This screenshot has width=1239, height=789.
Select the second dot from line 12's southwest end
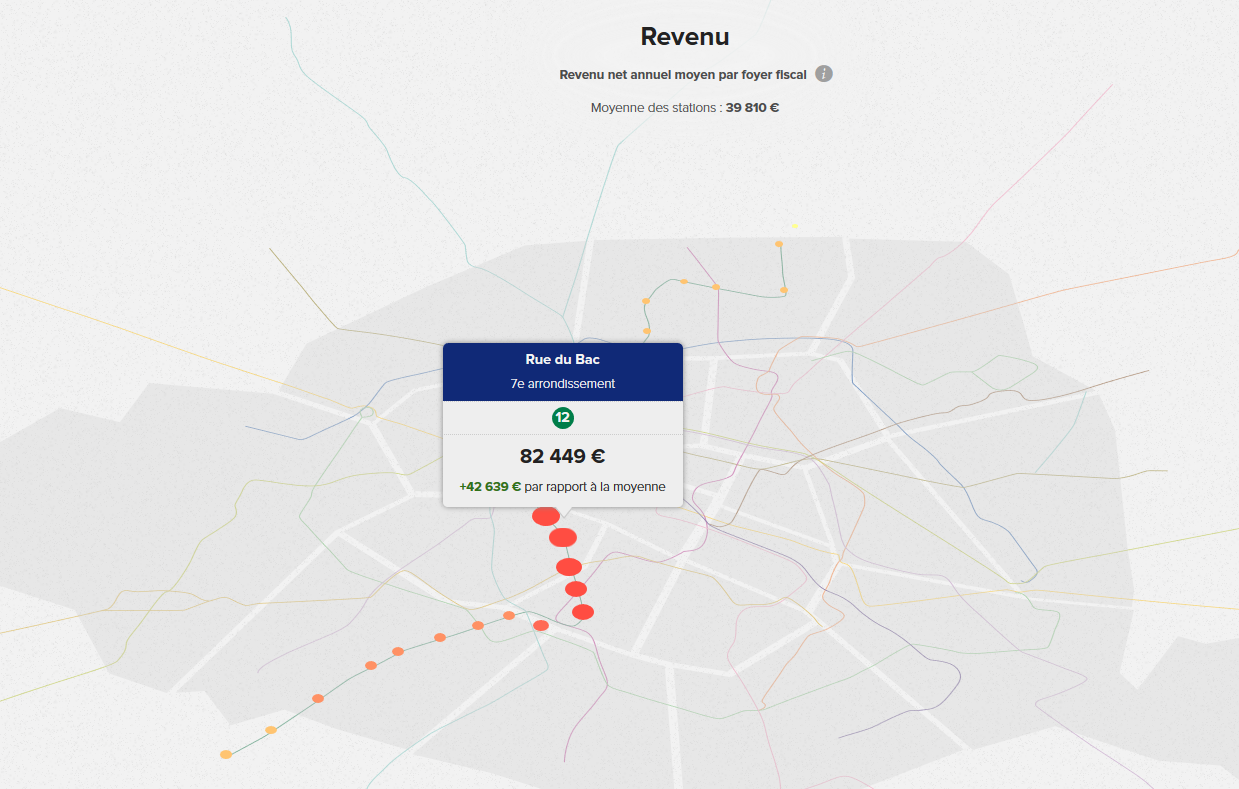coord(271,730)
